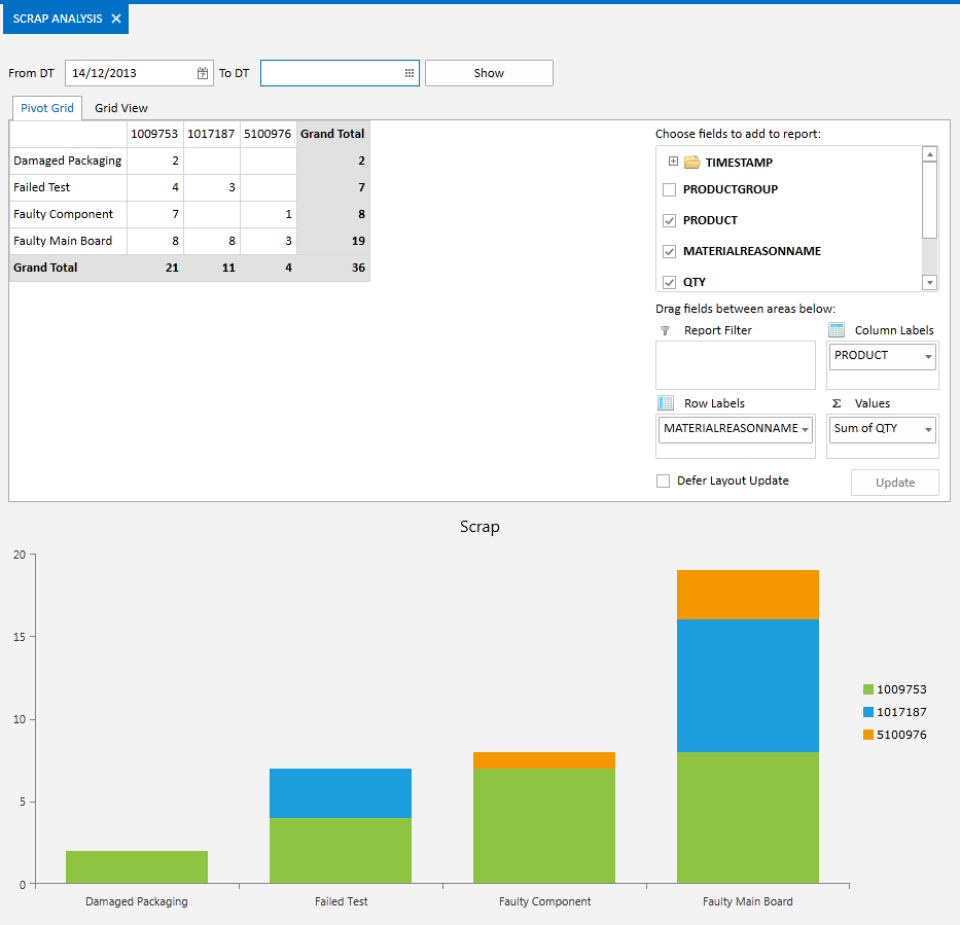Click the down arrow on the fields scrollbar
The height and width of the screenshot is (925, 960).
[x=928, y=281]
